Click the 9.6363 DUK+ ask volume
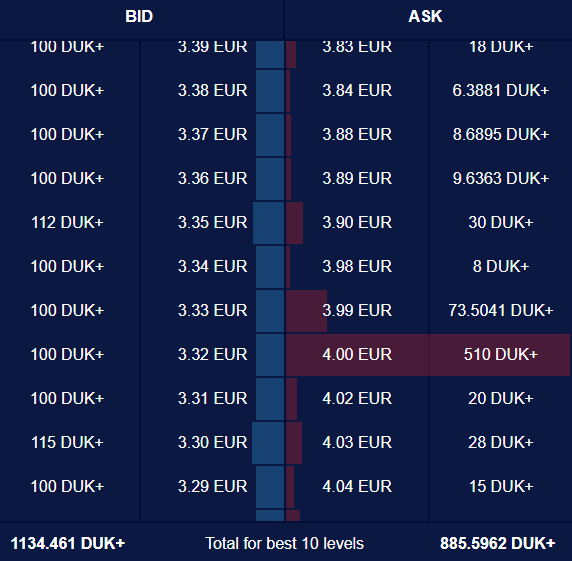This screenshot has width=572, height=561. 501,179
